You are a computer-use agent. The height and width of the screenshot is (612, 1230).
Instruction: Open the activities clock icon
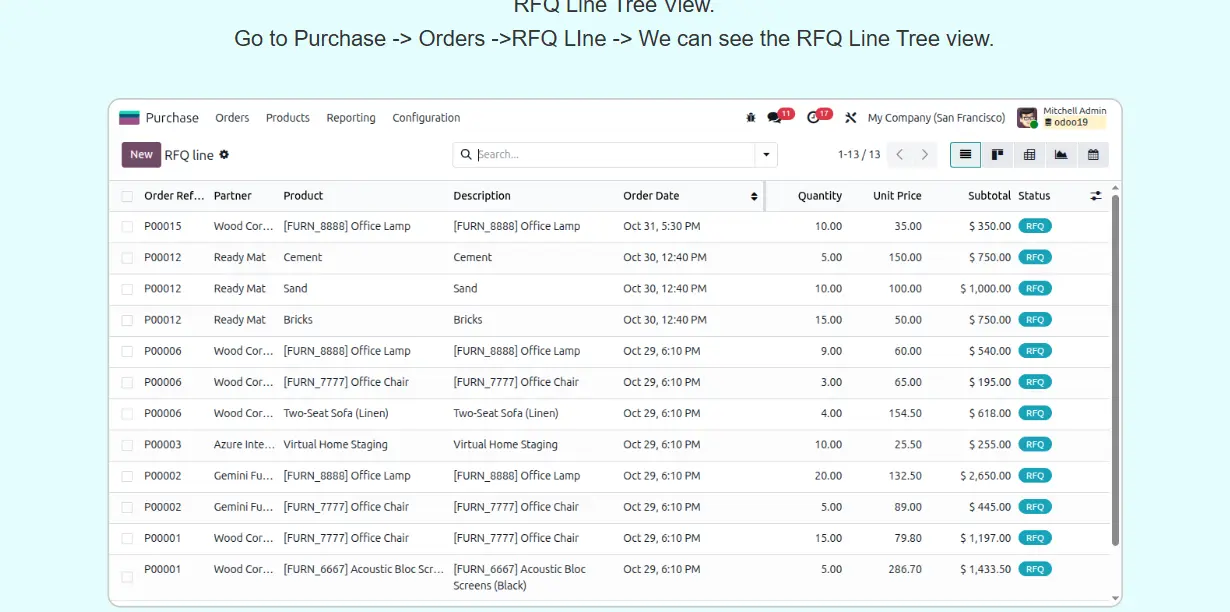(x=813, y=118)
